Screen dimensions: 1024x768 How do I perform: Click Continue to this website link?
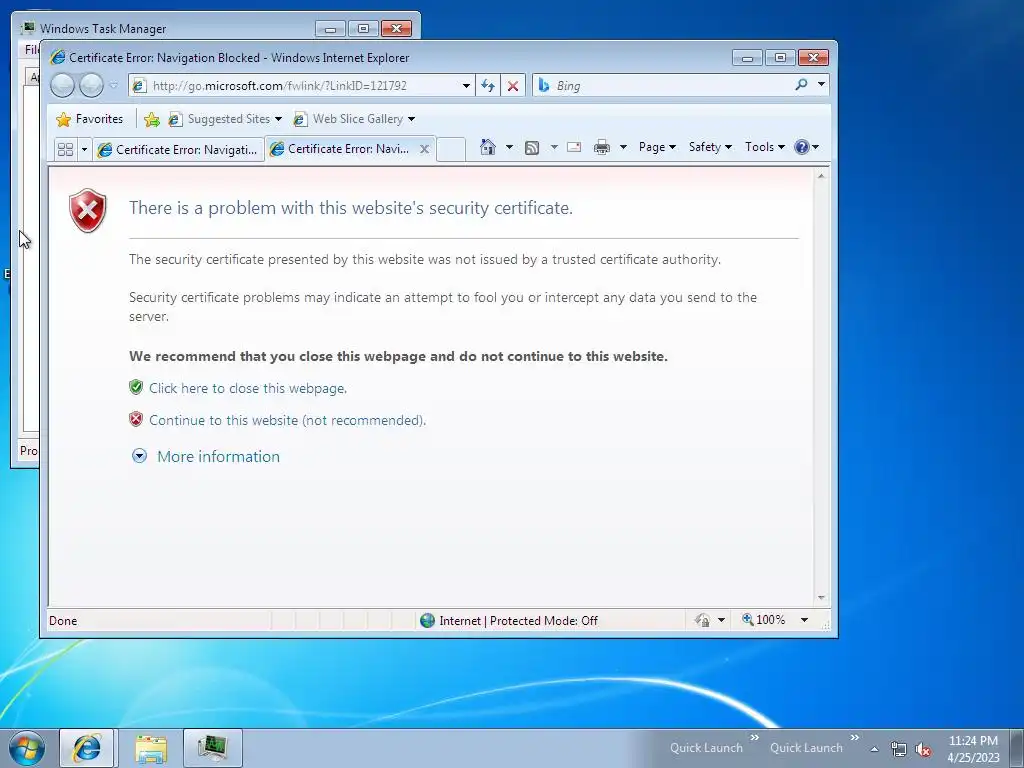287,420
